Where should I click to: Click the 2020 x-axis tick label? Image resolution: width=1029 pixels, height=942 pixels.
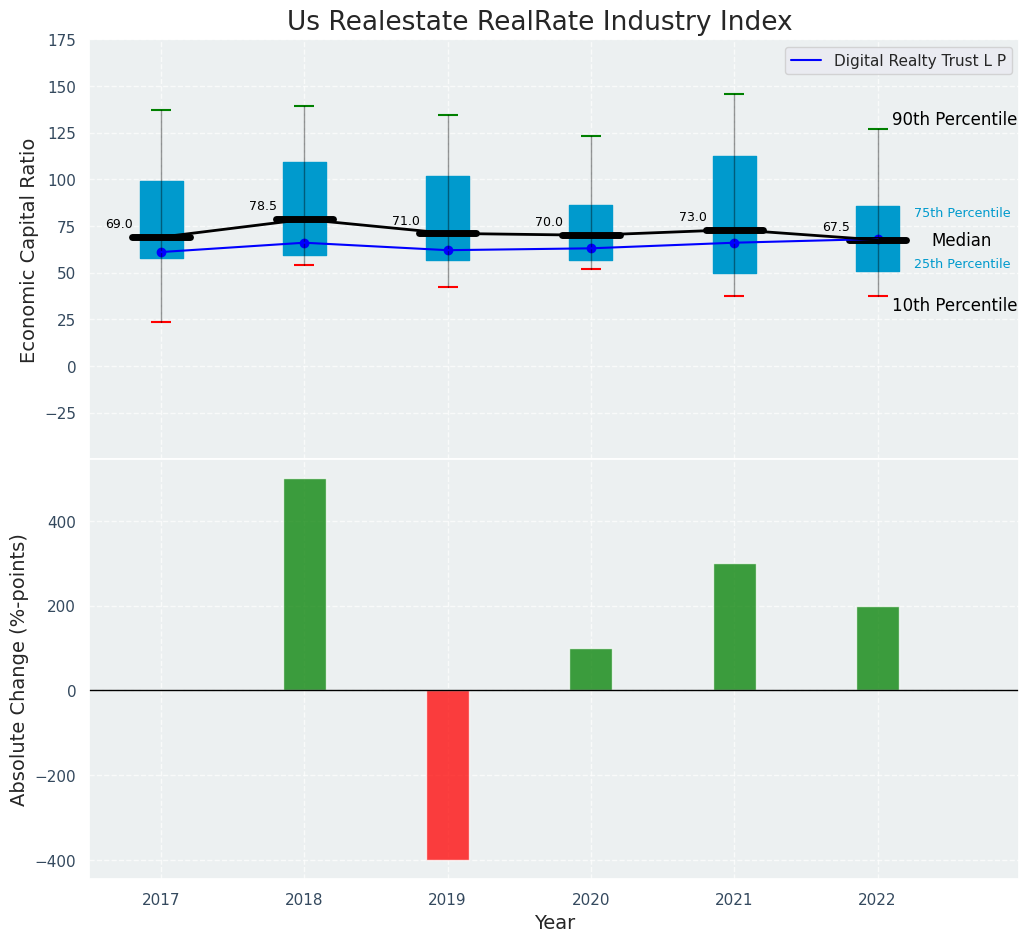point(590,899)
